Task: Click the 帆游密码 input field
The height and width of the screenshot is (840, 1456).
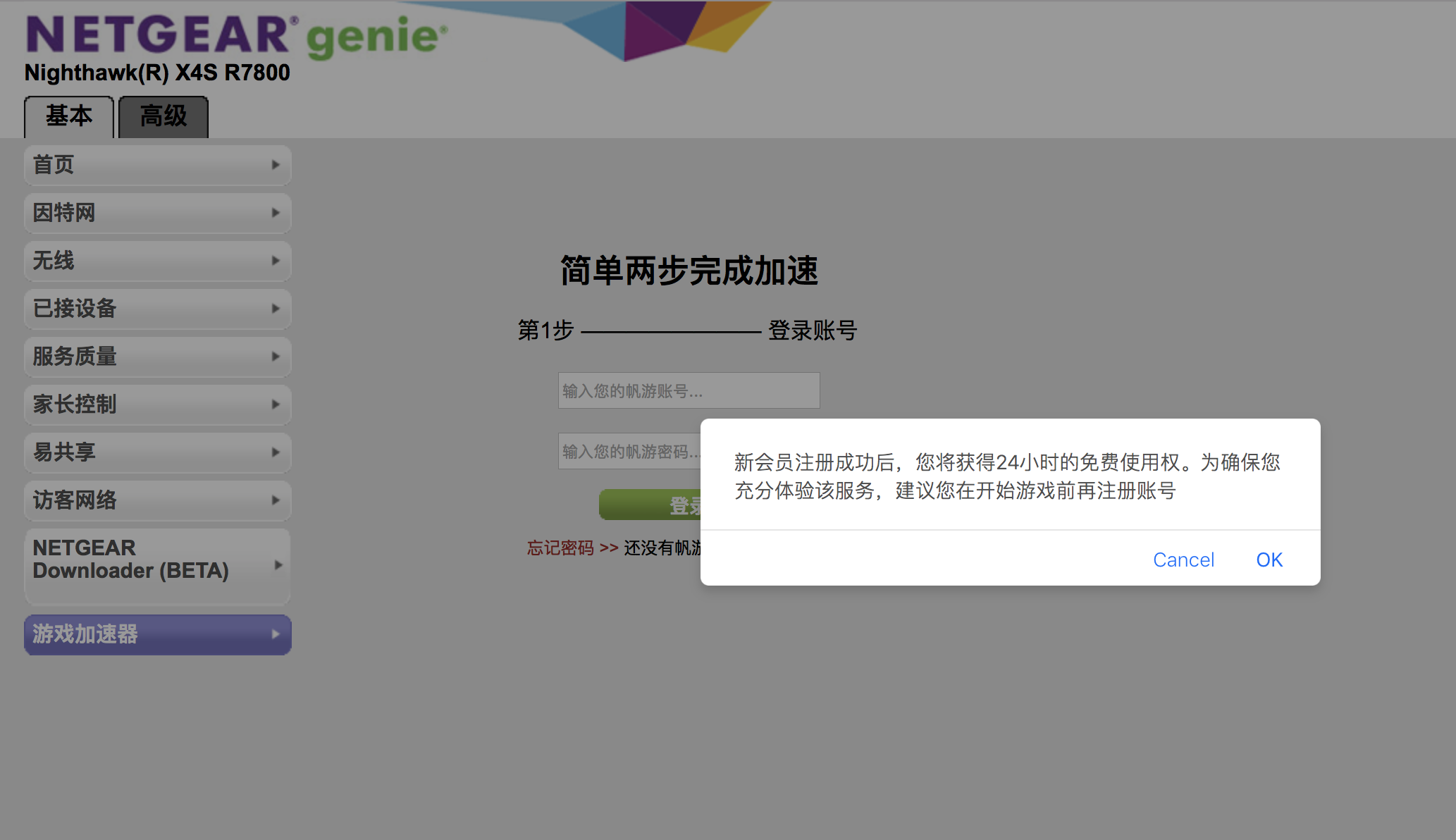Action: (x=629, y=451)
